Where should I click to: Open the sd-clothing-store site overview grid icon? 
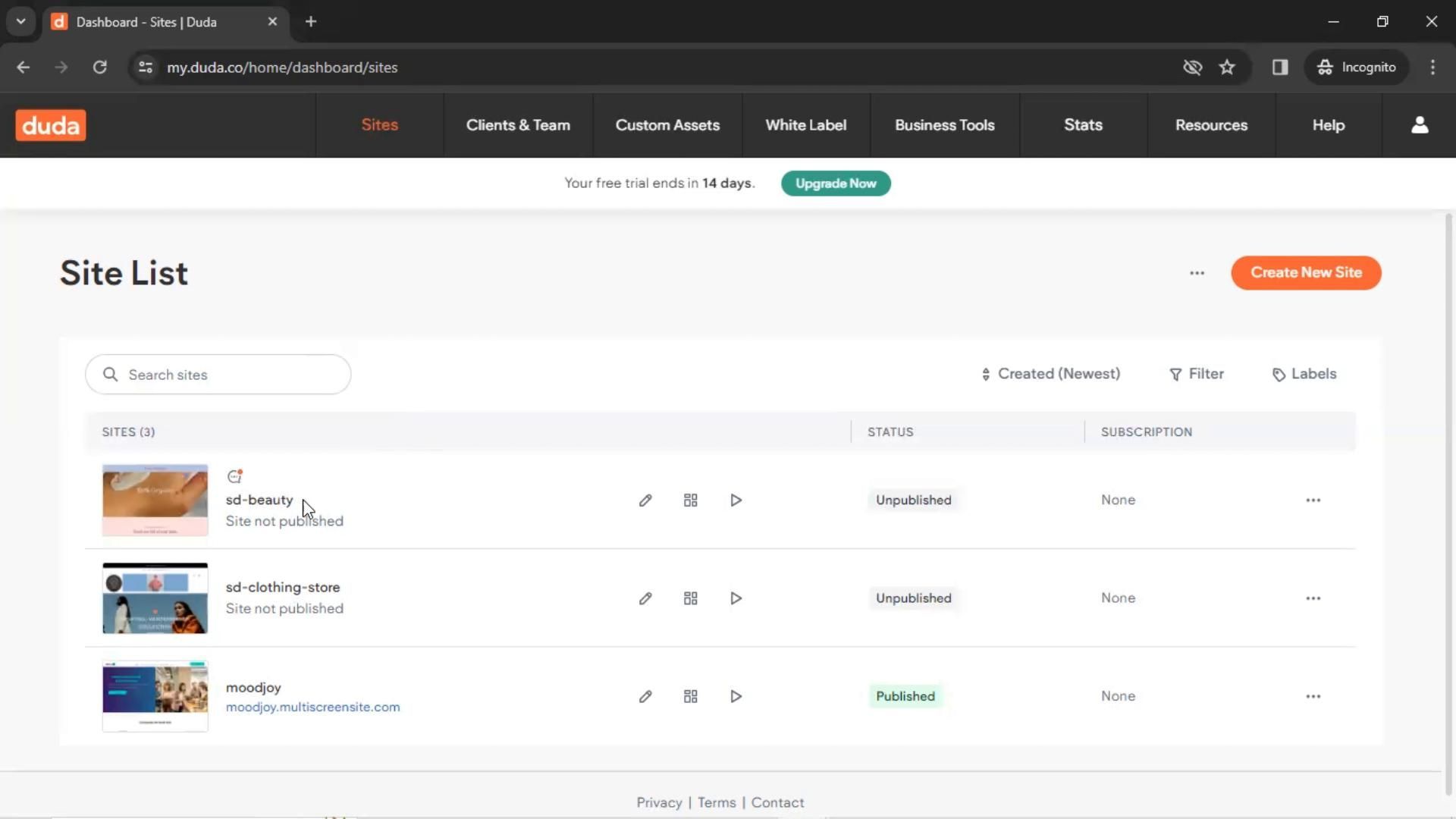coord(690,598)
